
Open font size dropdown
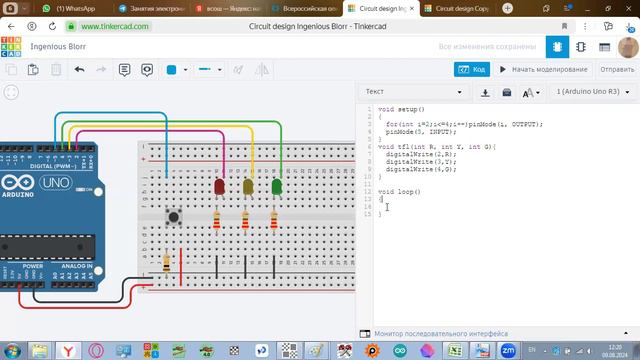click(531, 93)
